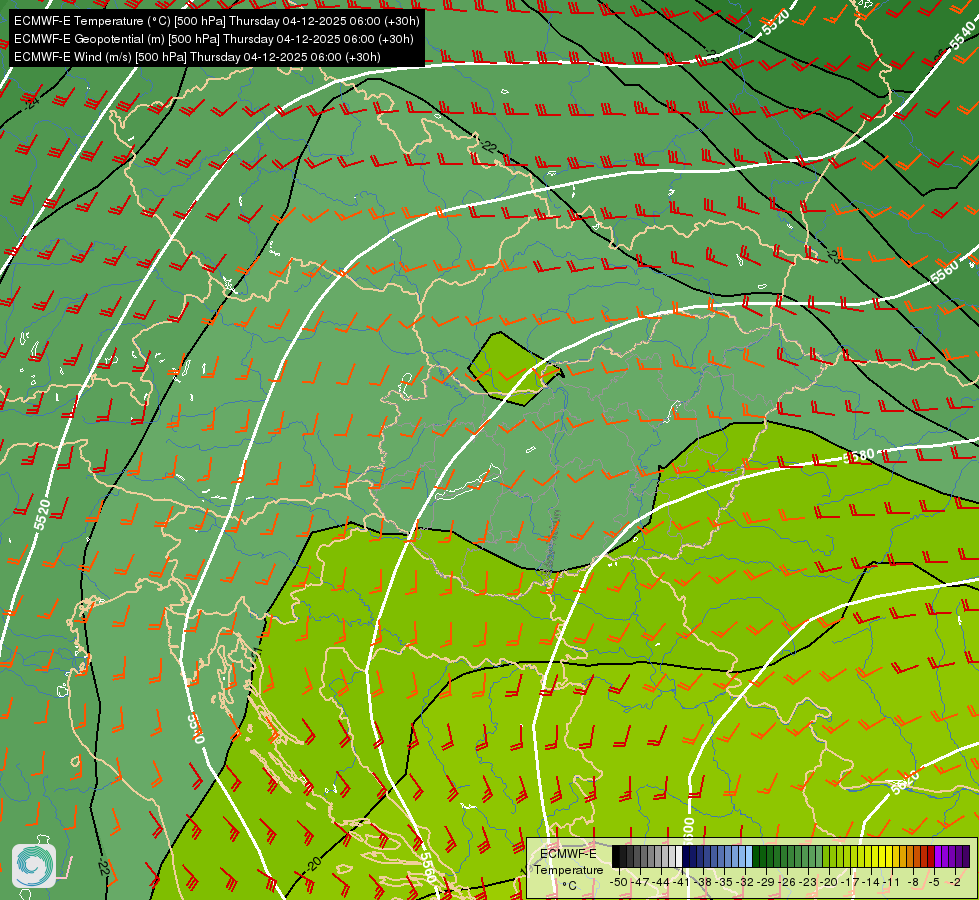Click the -29 tick label in legend
This screenshot has width=979, height=900.
tap(767, 882)
